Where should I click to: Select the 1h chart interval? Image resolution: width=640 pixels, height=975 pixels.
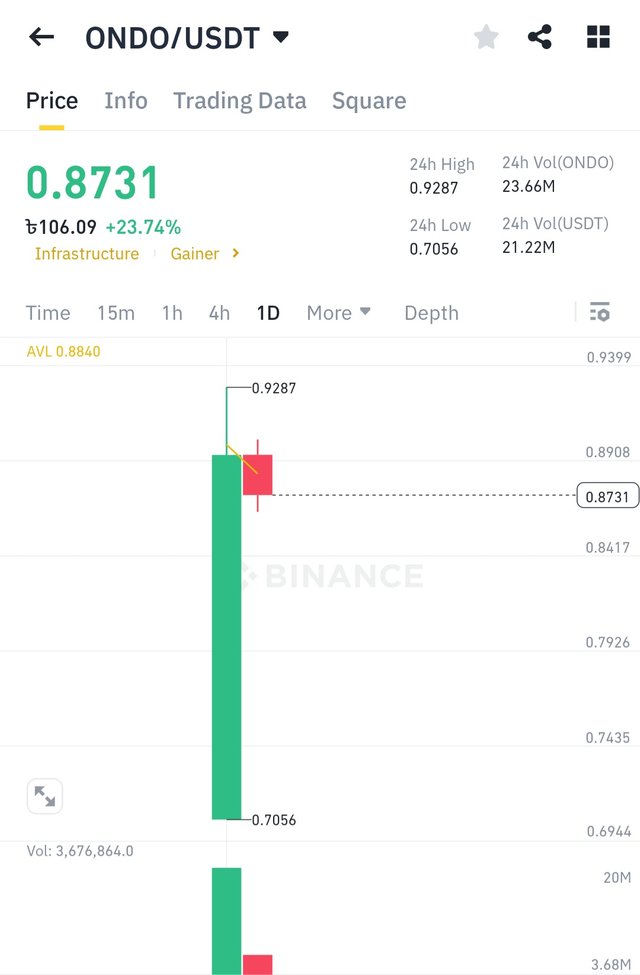coord(172,313)
